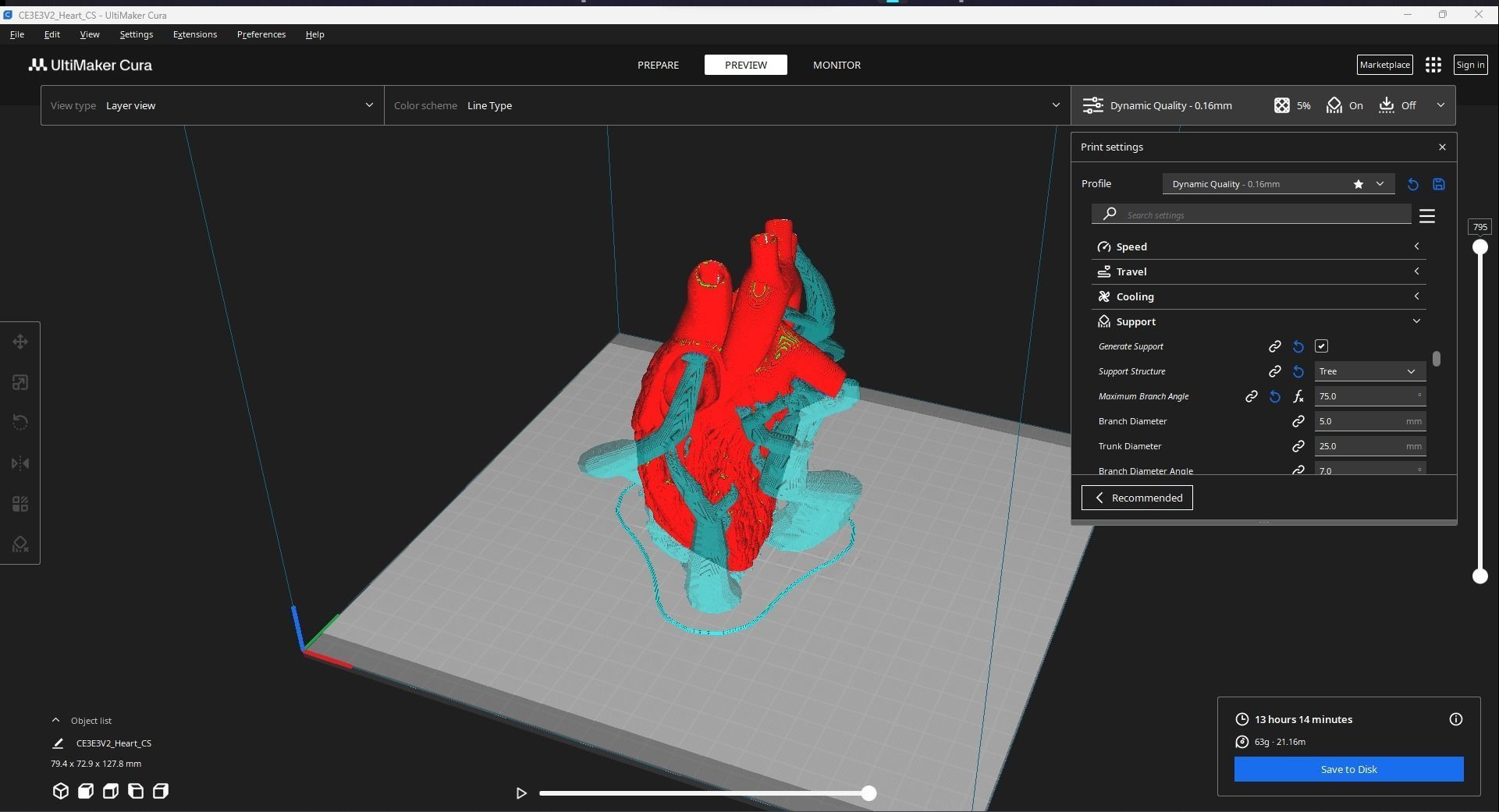1499x812 pixels.
Task: Click the fx formula icon for Maximum Branch Angle
Action: point(1298,396)
